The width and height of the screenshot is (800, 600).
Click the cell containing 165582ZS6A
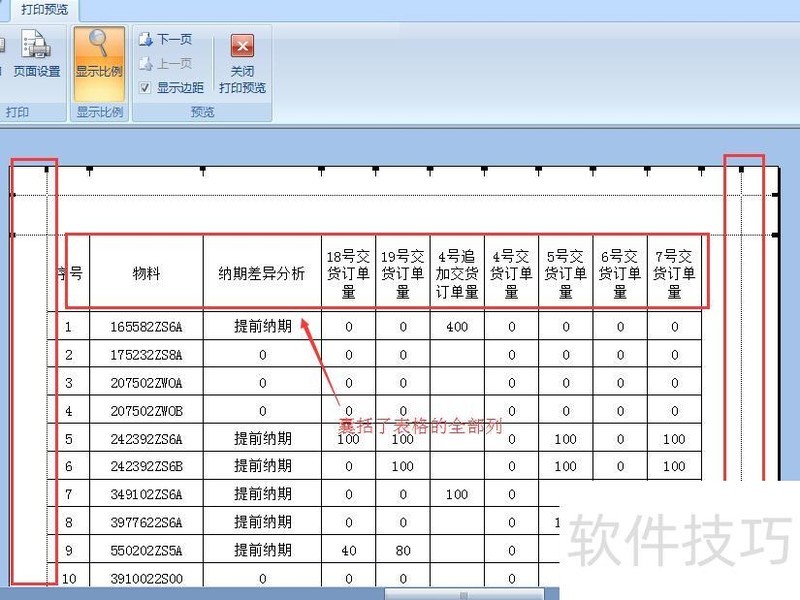146,326
